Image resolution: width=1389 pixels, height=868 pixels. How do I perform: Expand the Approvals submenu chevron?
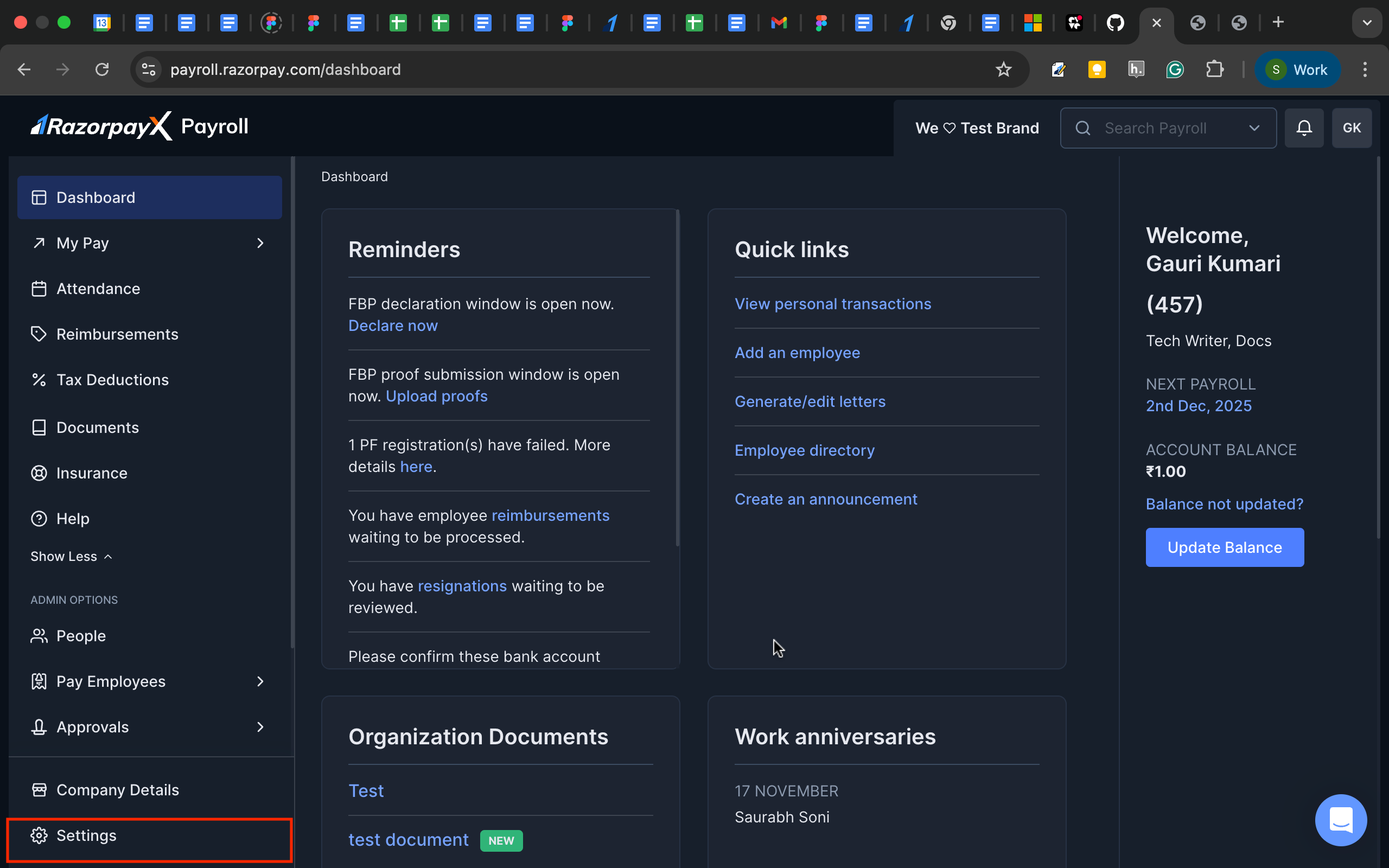pos(260,727)
